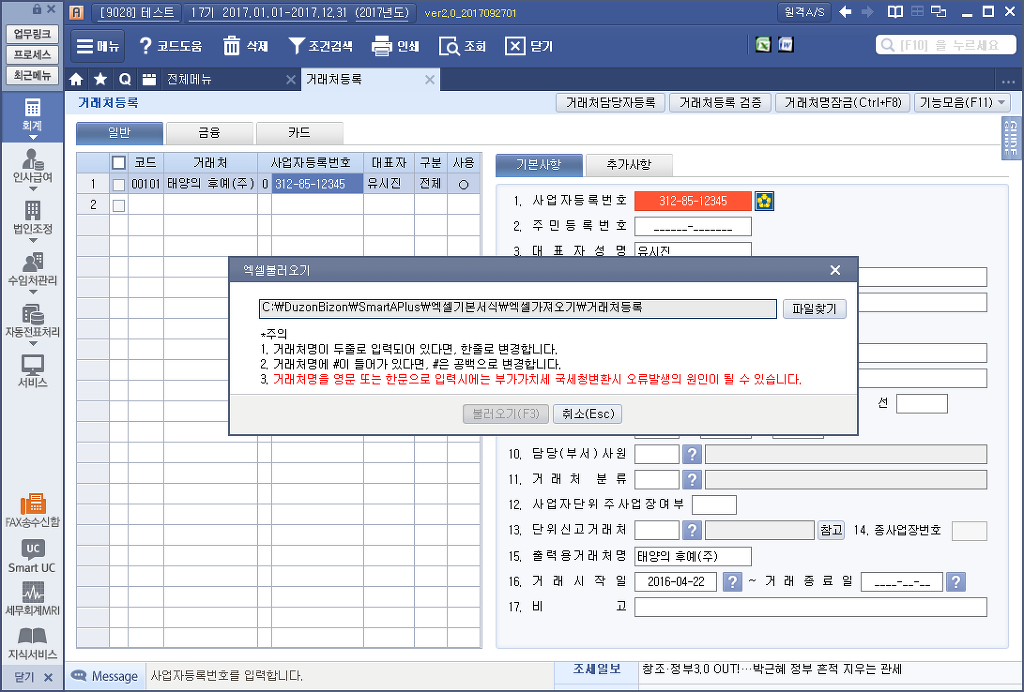Check the row 2 checkbox

pos(118,206)
